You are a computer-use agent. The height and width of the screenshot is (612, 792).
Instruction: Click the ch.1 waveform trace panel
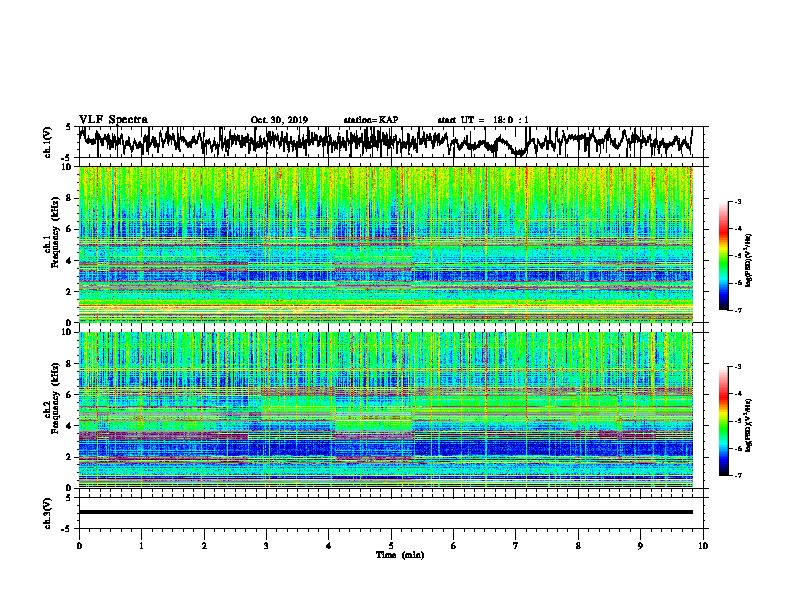tap(393, 142)
